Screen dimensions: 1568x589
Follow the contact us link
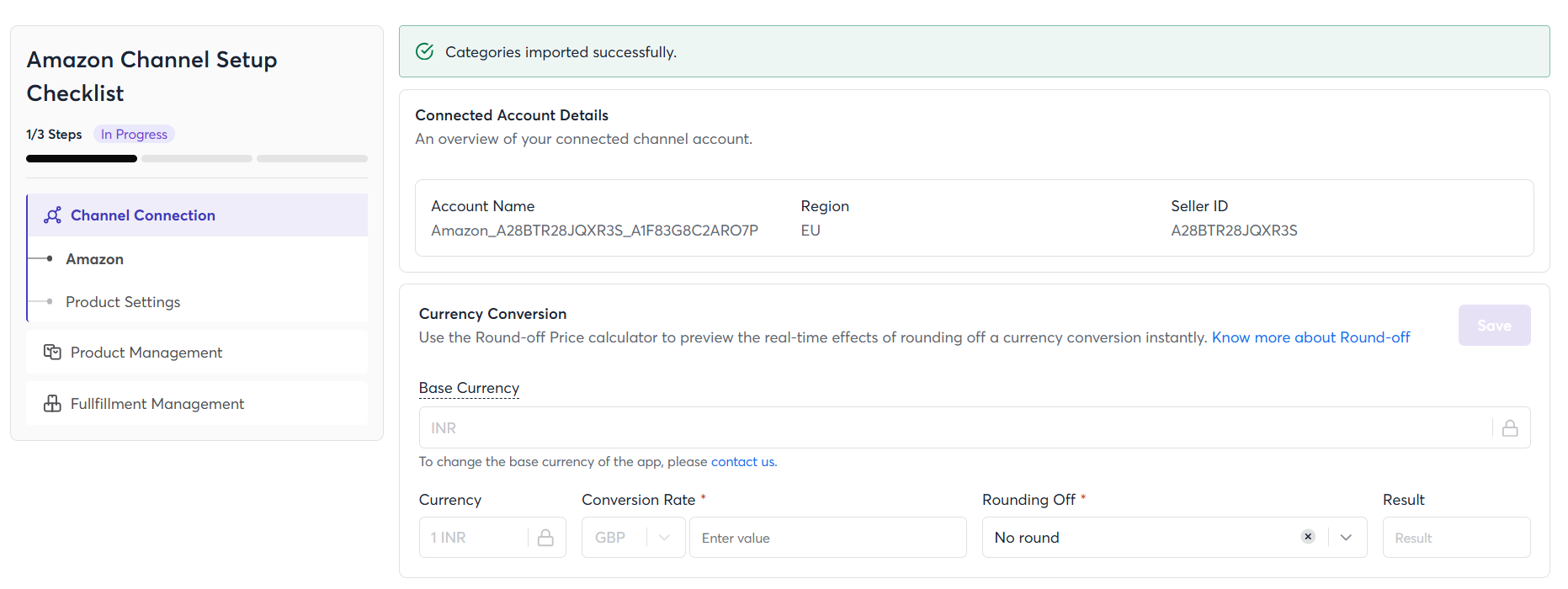[743, 462]
